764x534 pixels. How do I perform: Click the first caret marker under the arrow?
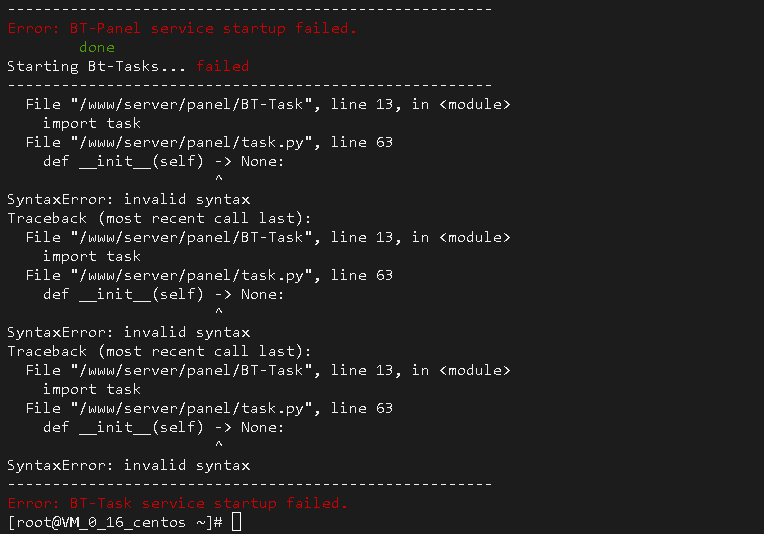click(x=219, y=178)
